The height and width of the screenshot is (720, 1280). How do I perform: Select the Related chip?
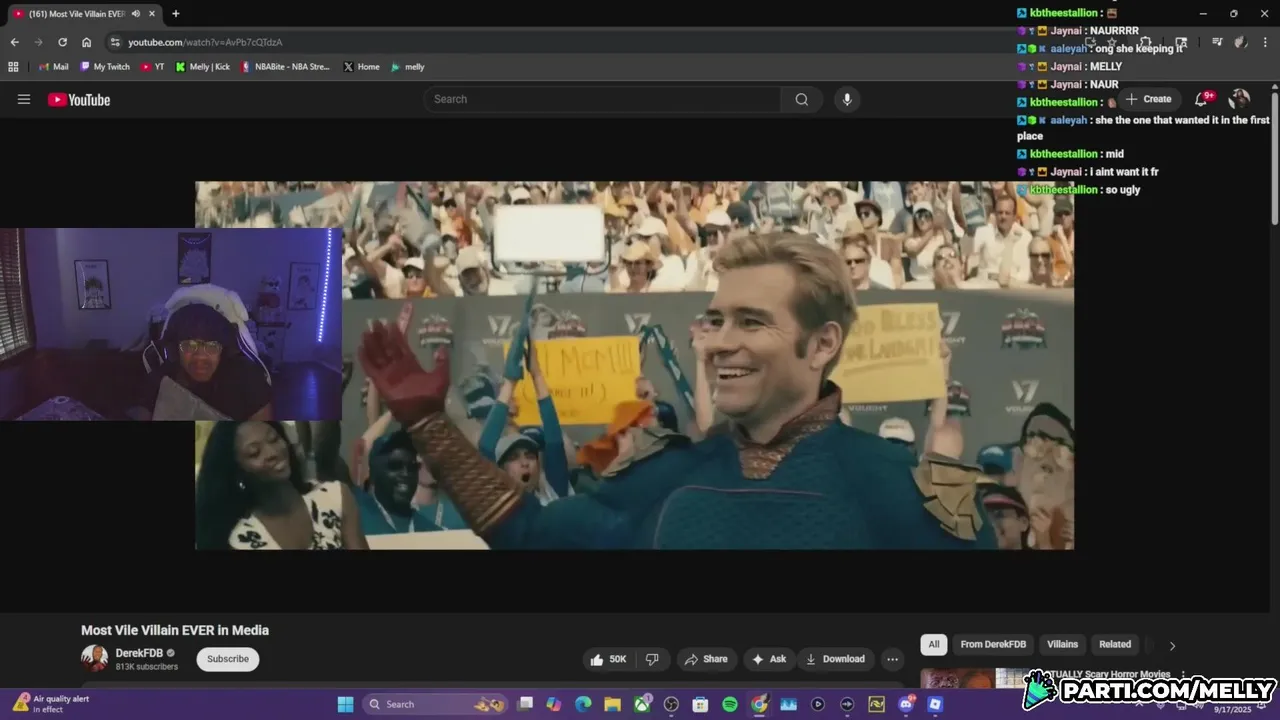(x=1115, y=645)
